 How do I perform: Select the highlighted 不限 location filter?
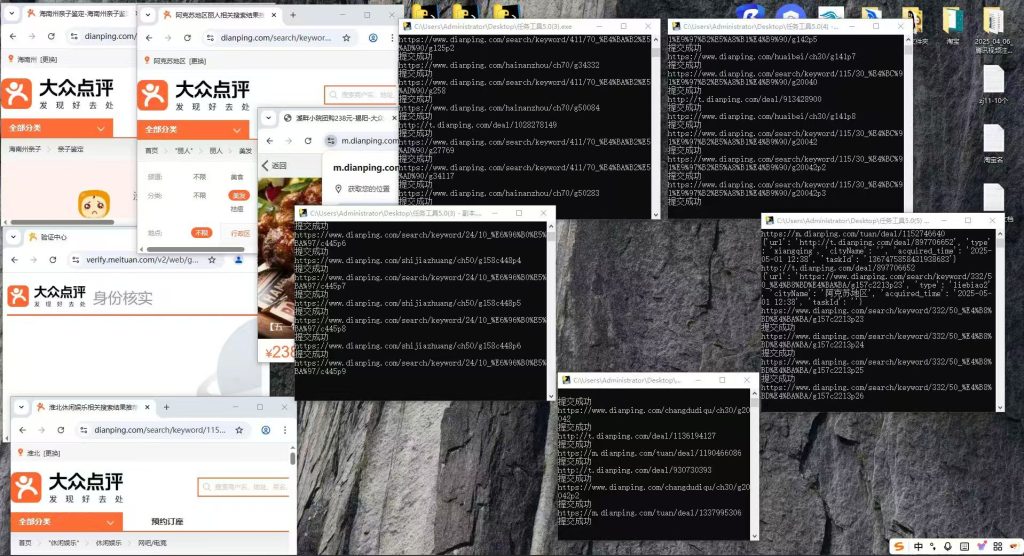[x=201, y=233]
